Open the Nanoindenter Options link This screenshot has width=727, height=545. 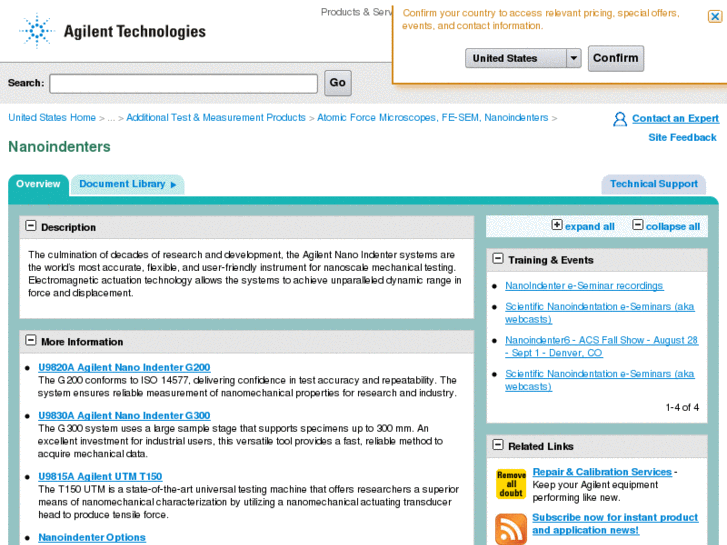pyautogui.click(x=92, y=538)
